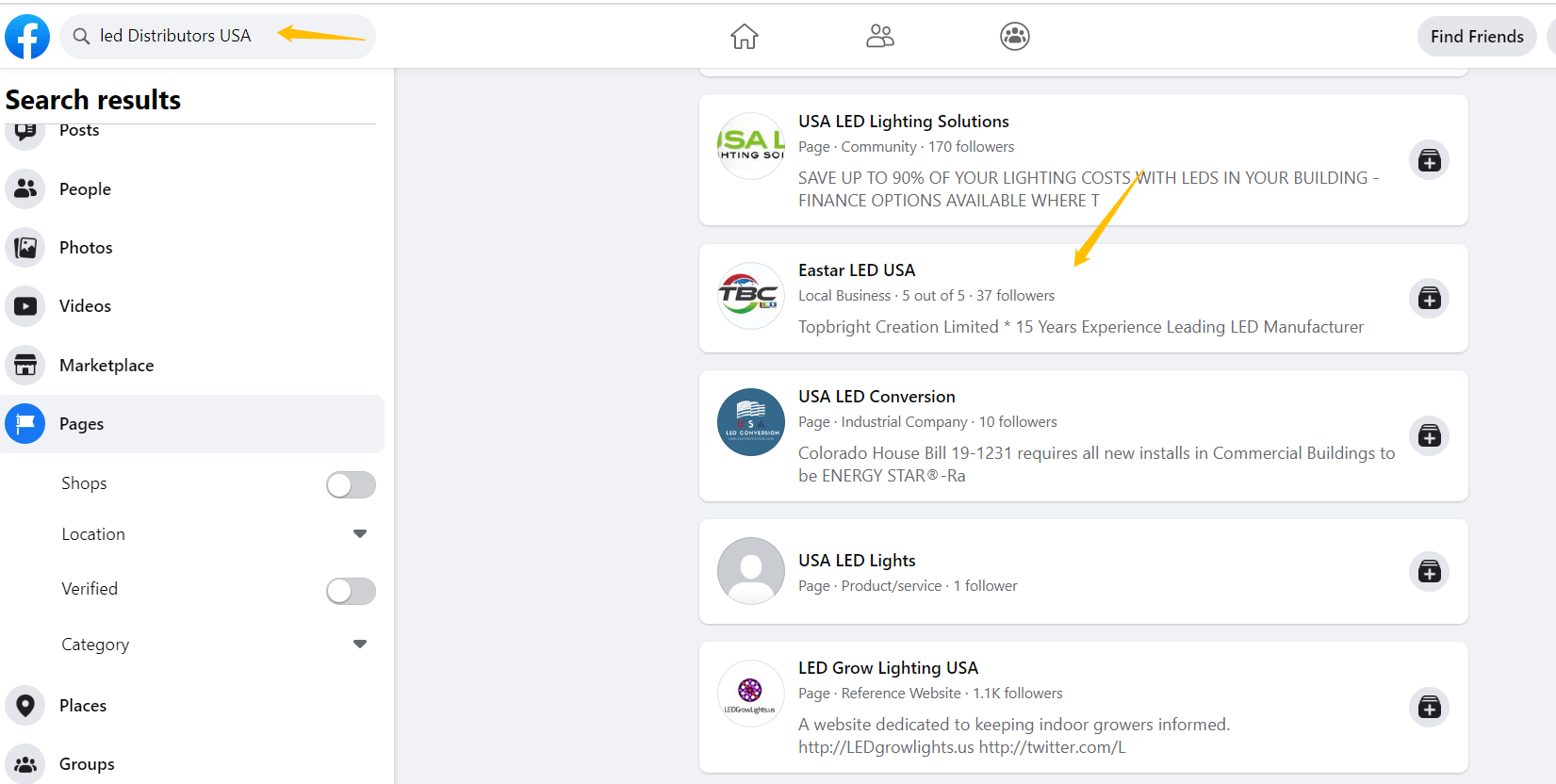Click the LEDgrowlights.us description text
The image size is (1556, 784).
[x=1014, y=736]
